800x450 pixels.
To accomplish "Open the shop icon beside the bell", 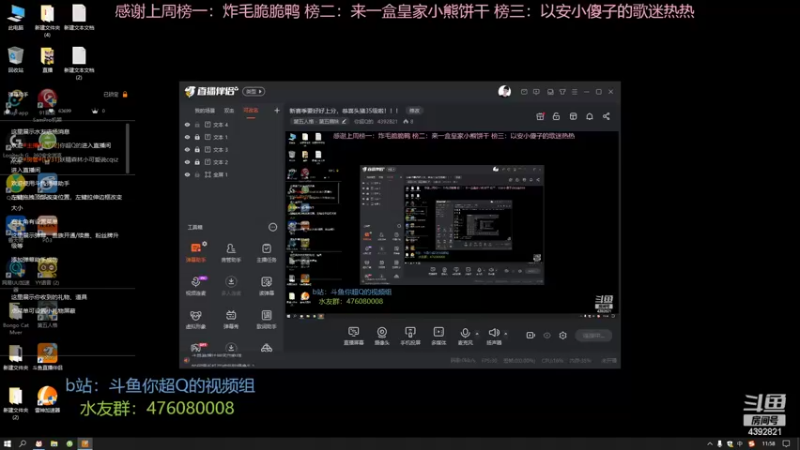I will (x=573, y=116).
